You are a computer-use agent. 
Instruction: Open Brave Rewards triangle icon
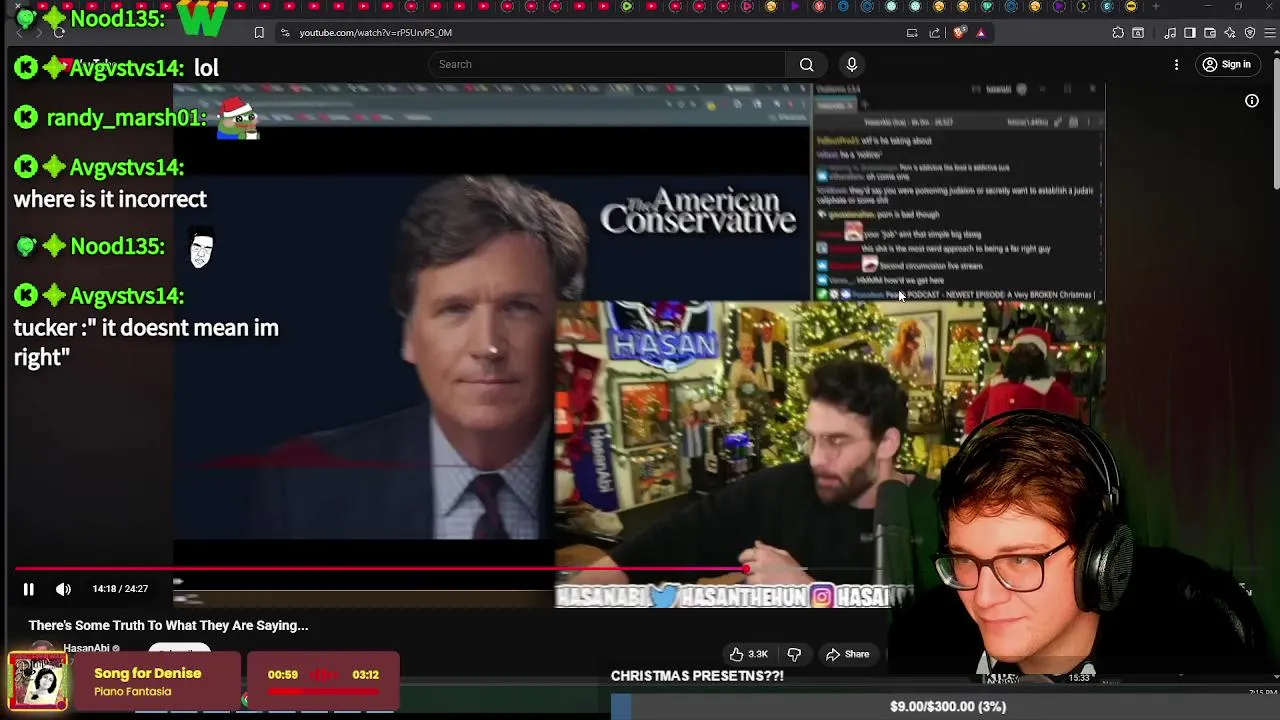click(981, 32)
